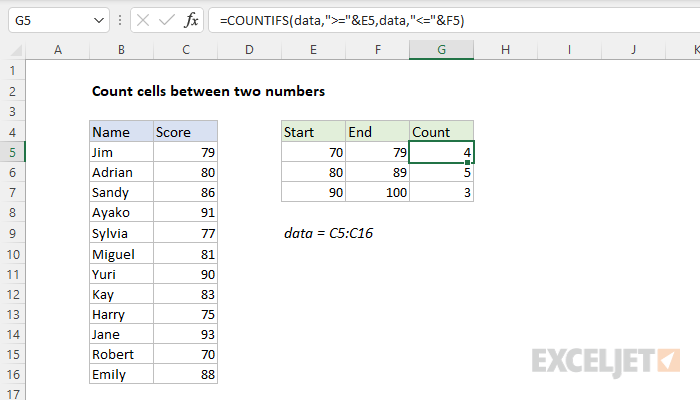Click Harry's score of 75
Viewport: 700px width, 400px height.
click(x=186, y=314)
